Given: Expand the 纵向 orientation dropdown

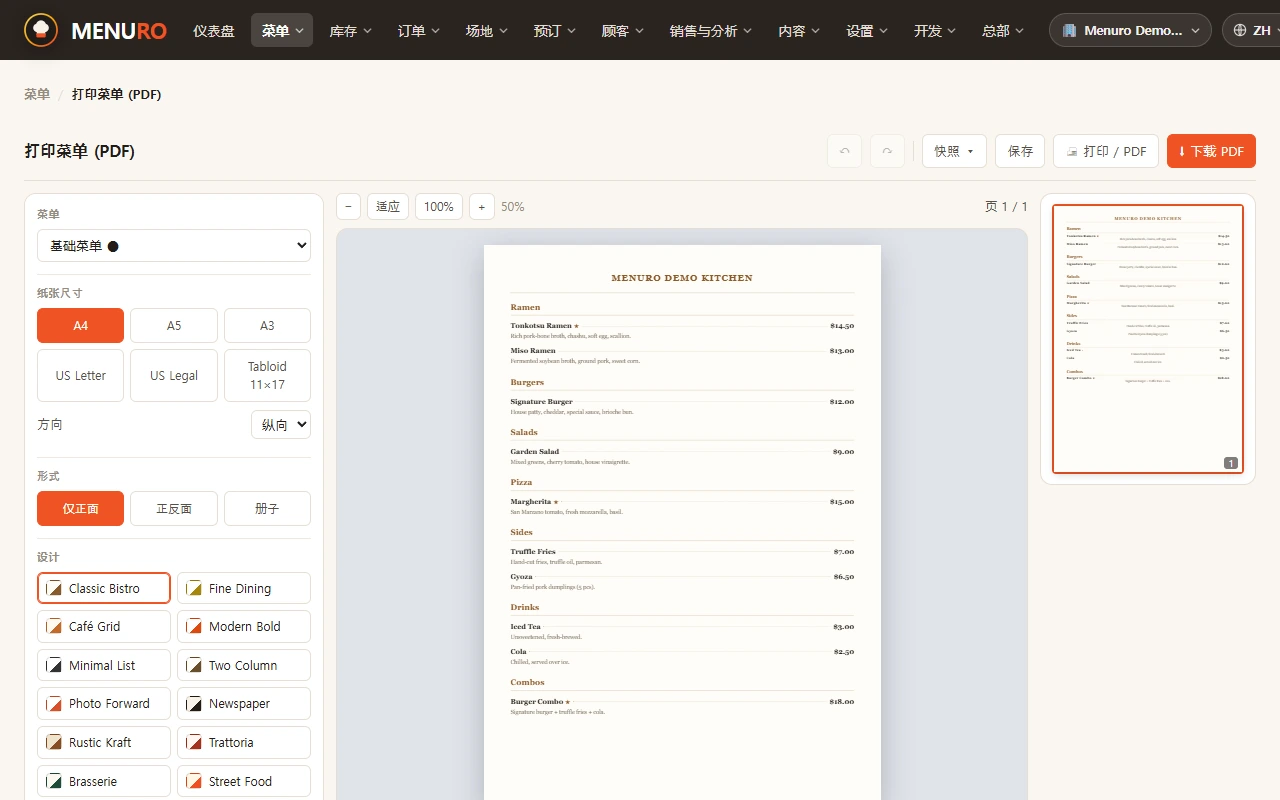Looking at the screenshot, I should tap(281, 424).
